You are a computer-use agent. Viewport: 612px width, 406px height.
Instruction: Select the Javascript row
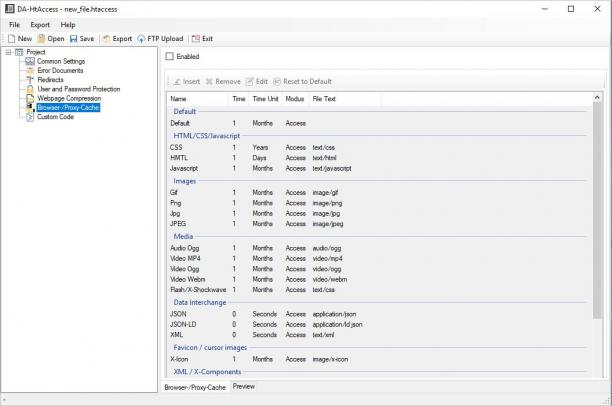[377, 169]
